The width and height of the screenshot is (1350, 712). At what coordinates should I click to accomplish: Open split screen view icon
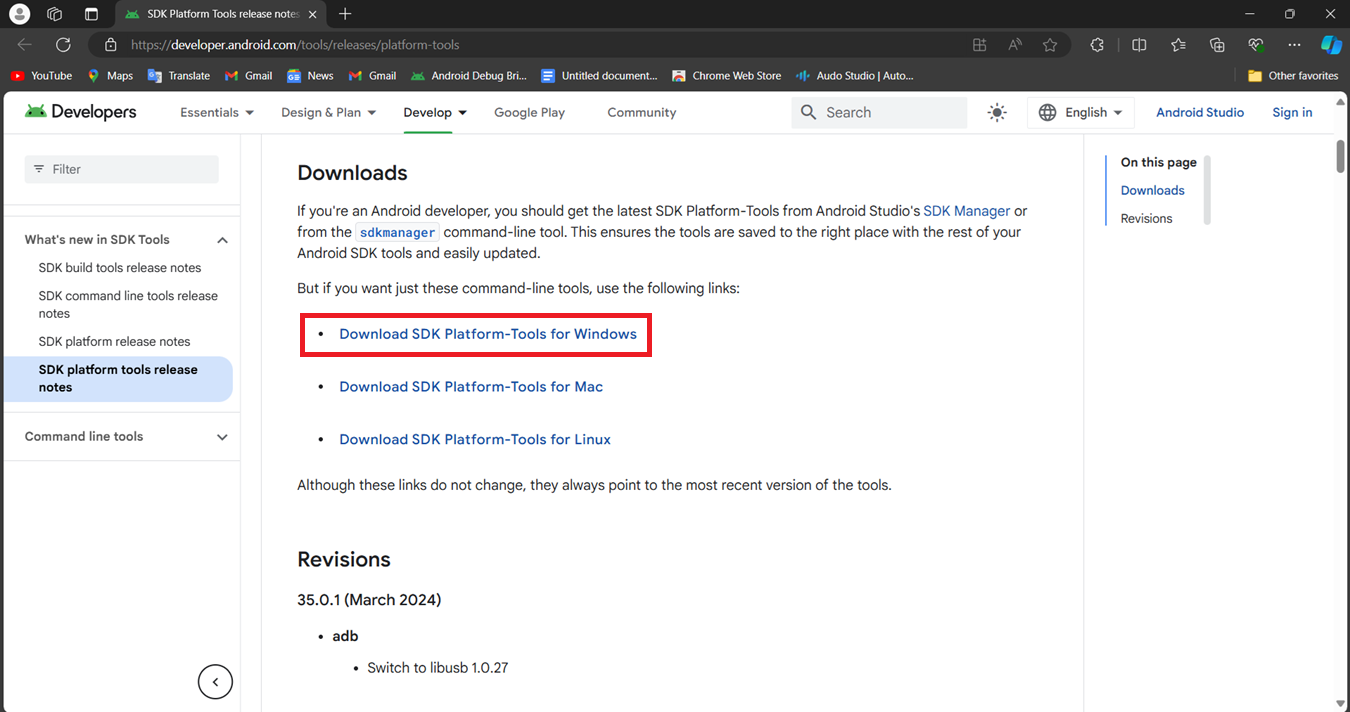(1139, 45)
